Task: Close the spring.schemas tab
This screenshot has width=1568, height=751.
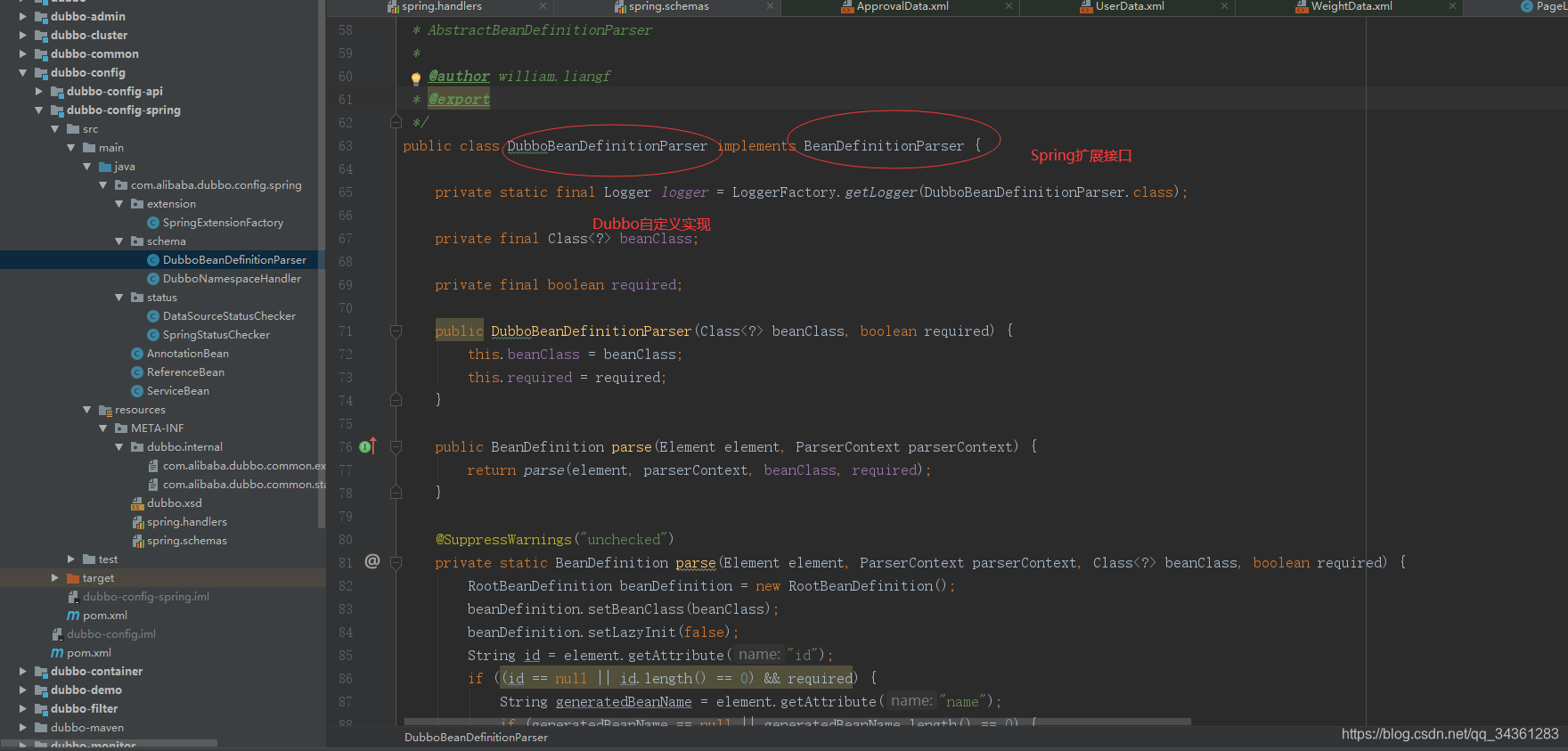Action: tap(770, 6)
